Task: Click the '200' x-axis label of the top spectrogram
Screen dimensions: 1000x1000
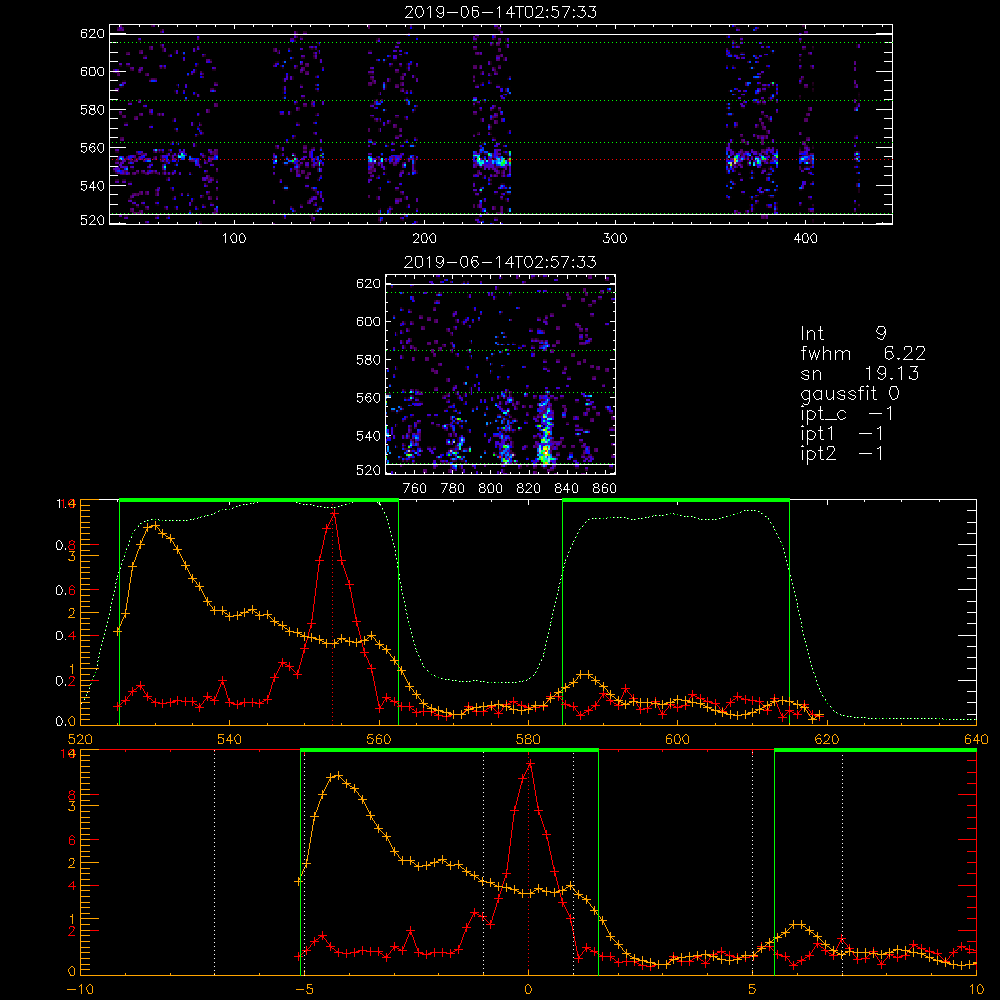Action: coord(424,239)
